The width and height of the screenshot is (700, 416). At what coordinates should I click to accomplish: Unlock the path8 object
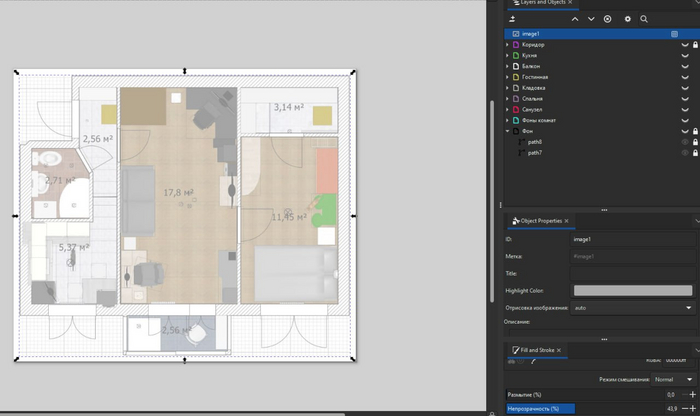click(694, 142)
